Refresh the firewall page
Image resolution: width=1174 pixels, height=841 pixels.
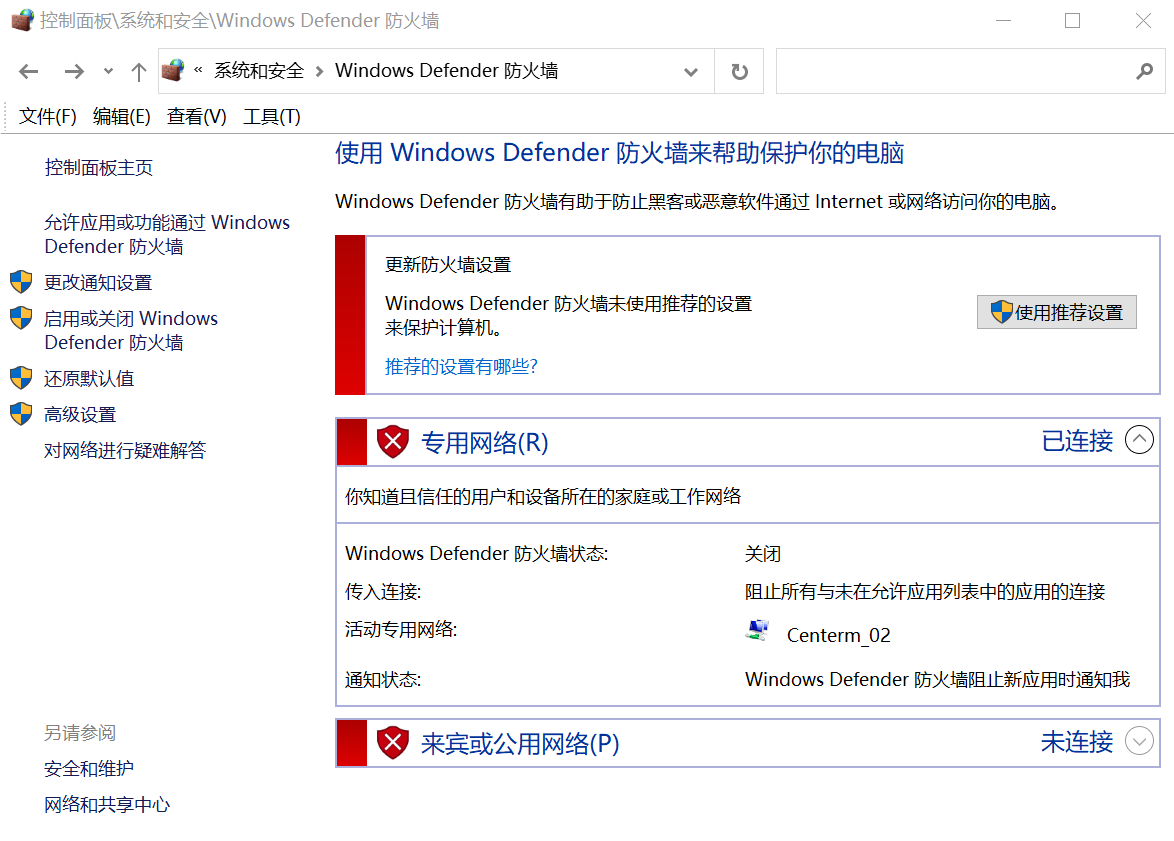(739, 71)
